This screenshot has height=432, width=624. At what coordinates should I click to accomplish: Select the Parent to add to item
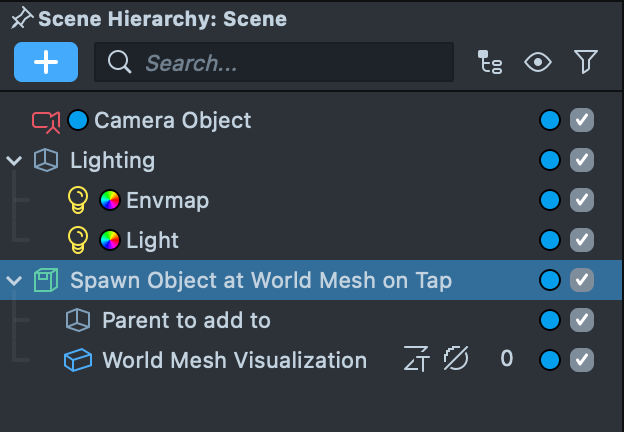click(186, 320)
